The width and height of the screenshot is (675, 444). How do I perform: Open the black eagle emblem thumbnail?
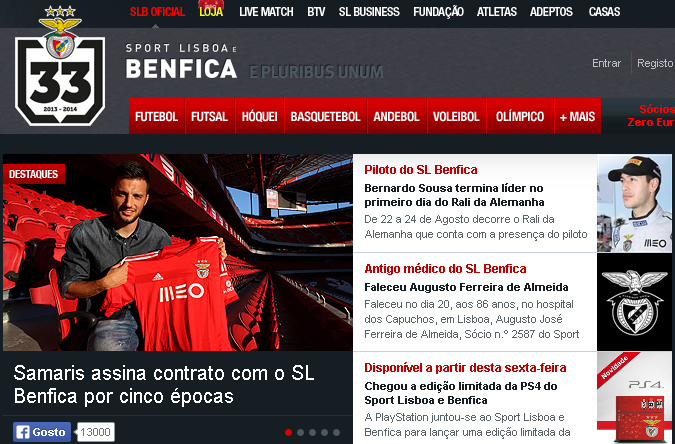coord(634,302)
